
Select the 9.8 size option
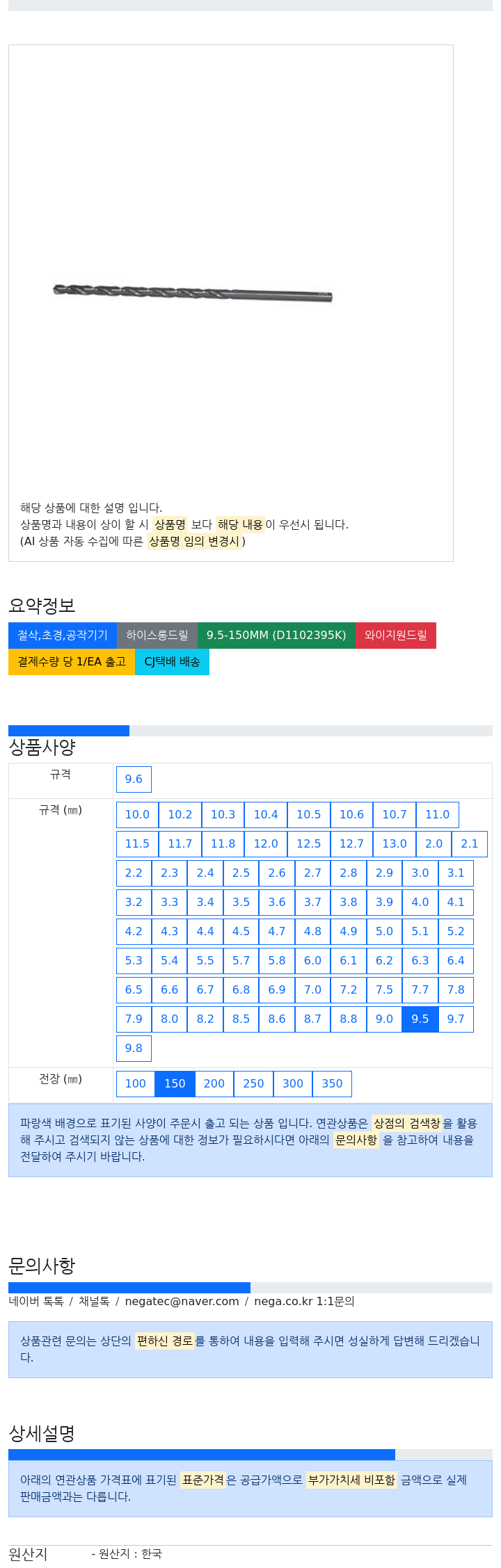click(x=134, y=1049)
